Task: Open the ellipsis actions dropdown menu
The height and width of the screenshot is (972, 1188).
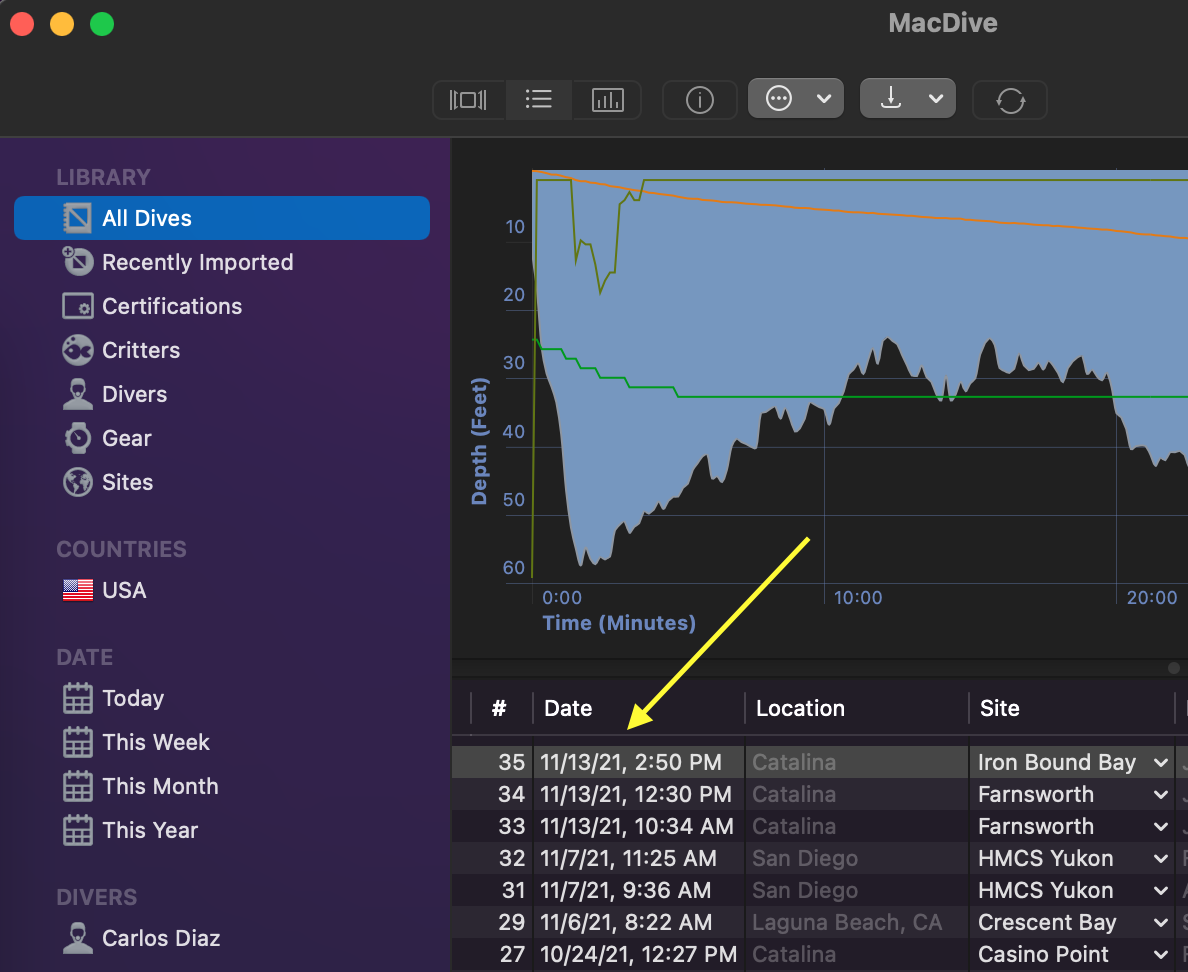Action: [796, 99]
